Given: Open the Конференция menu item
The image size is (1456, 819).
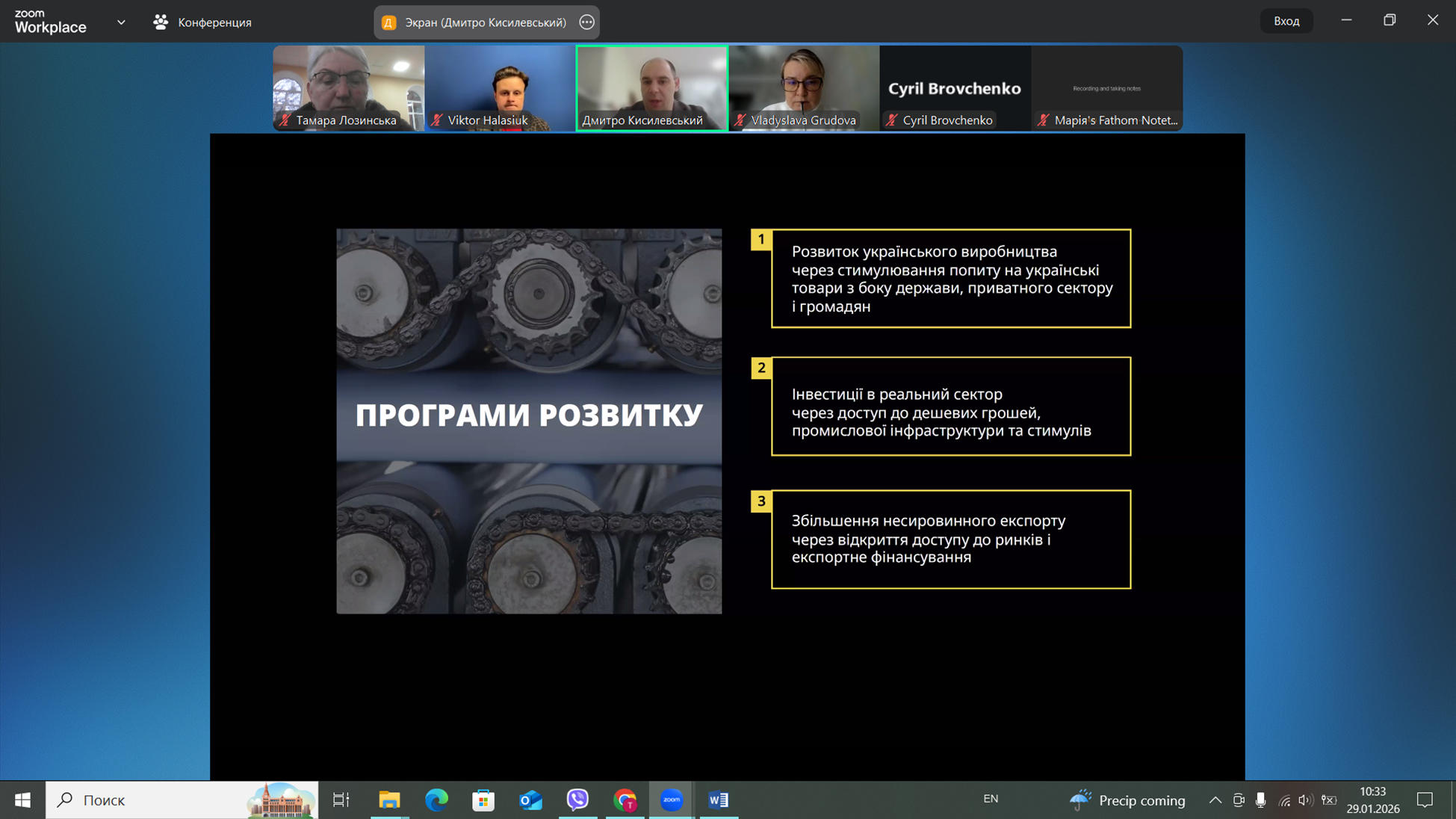Looking at the screenshot, I should (x=214, y=22).
